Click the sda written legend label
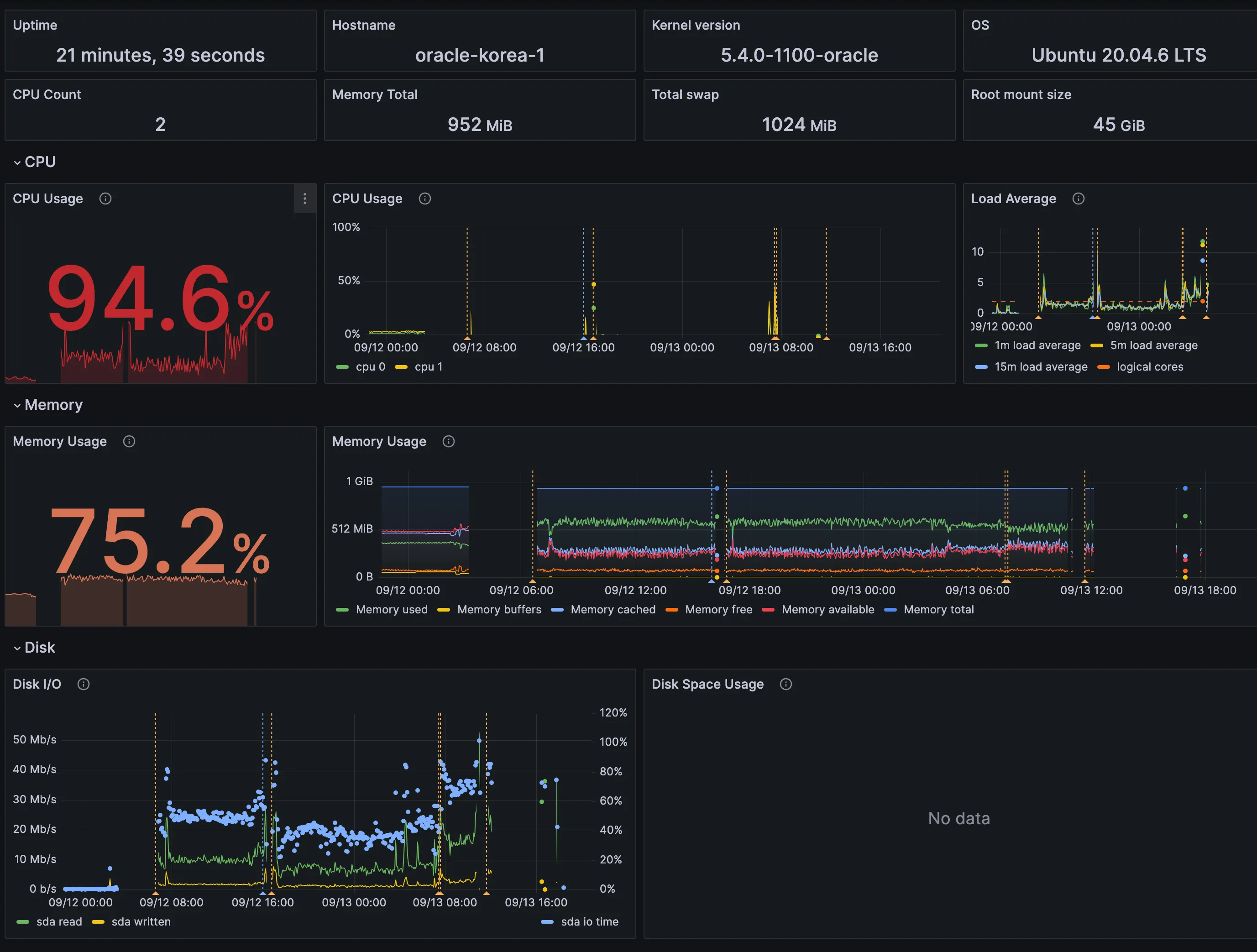Screen dimensions: 1257x952 click(x=141, y=922)
